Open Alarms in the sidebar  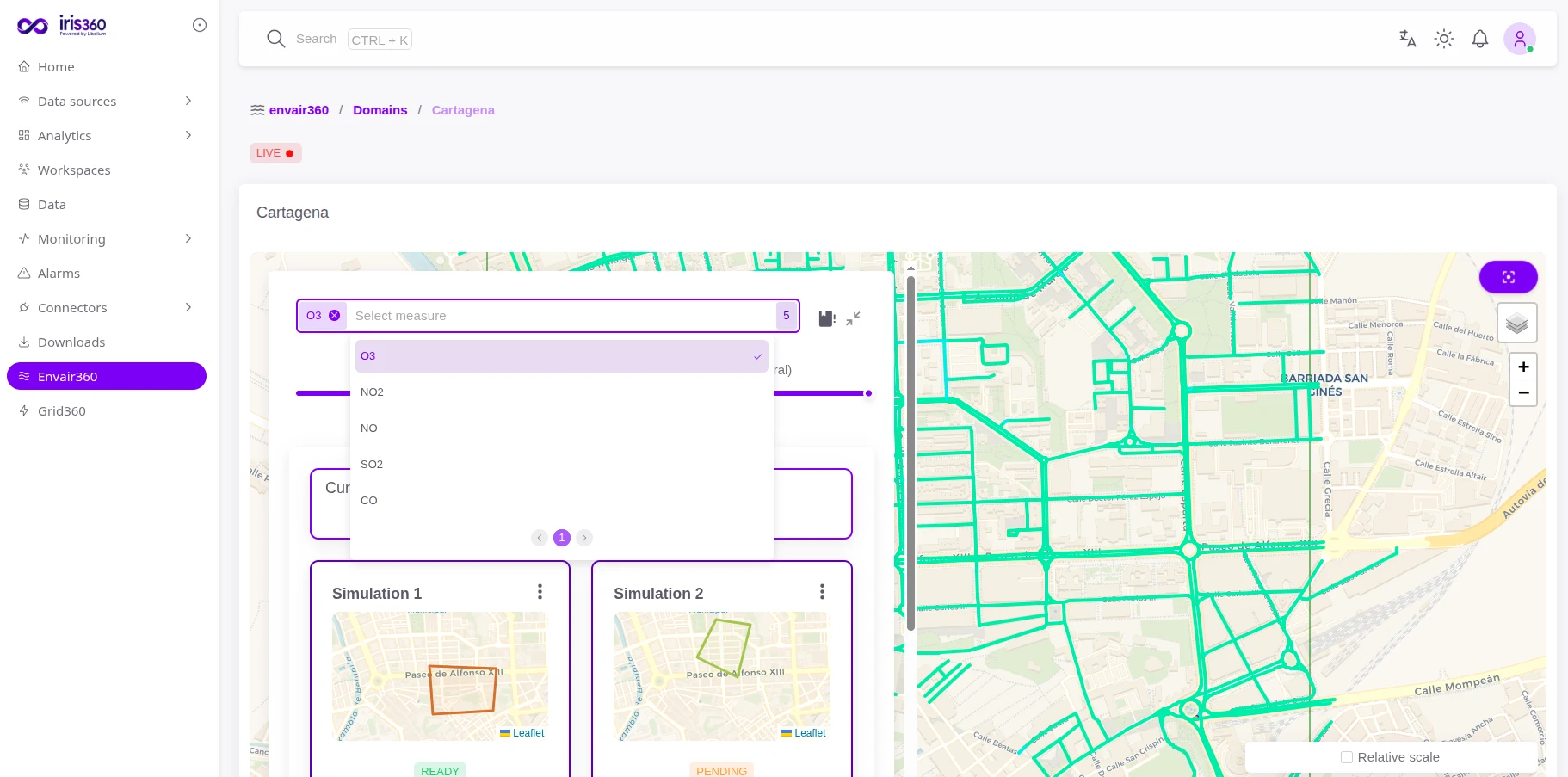pyautogui.click(x=106, y=273)
